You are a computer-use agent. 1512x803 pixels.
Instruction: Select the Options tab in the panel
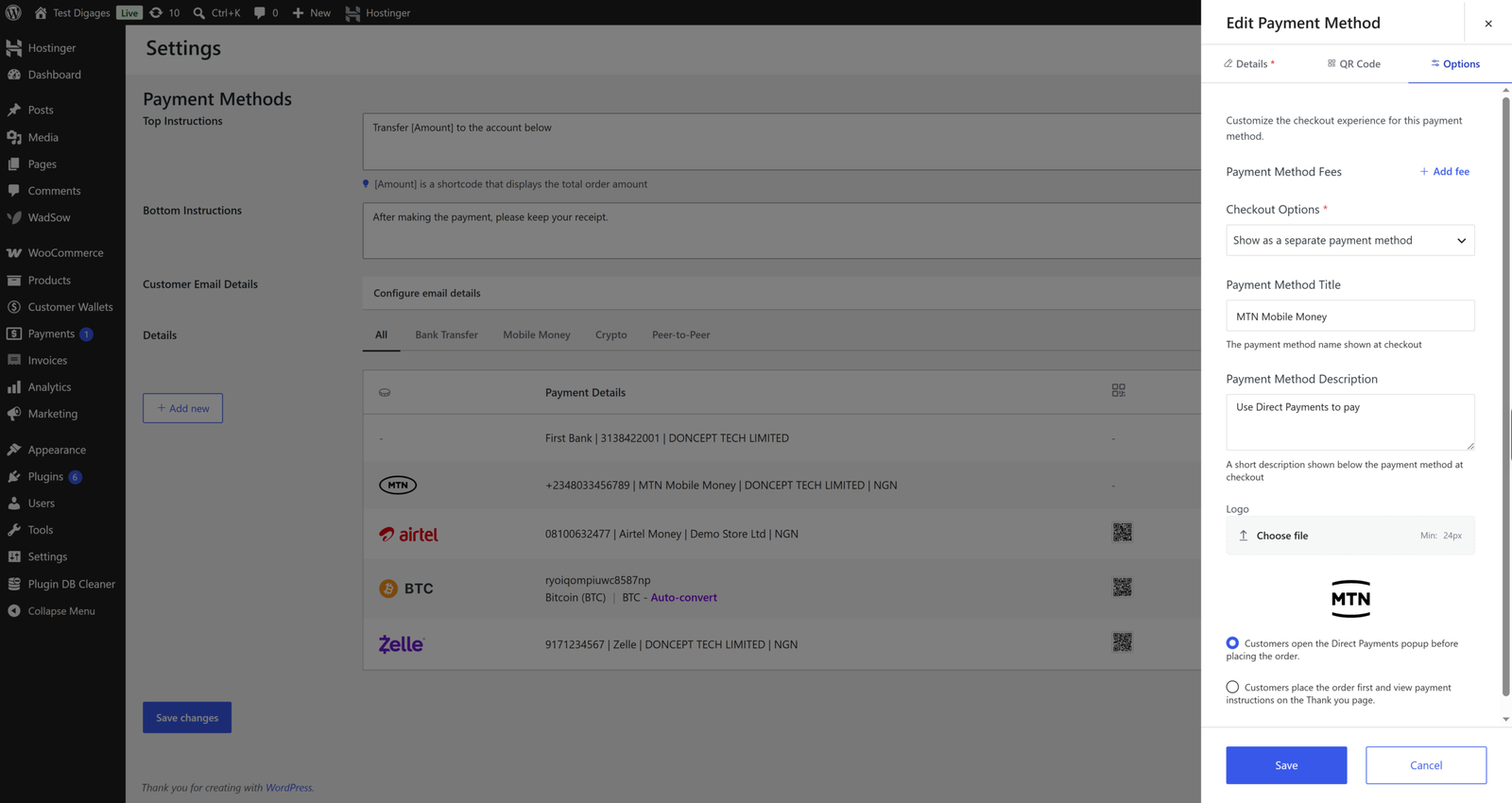[x=1455, y=63]
